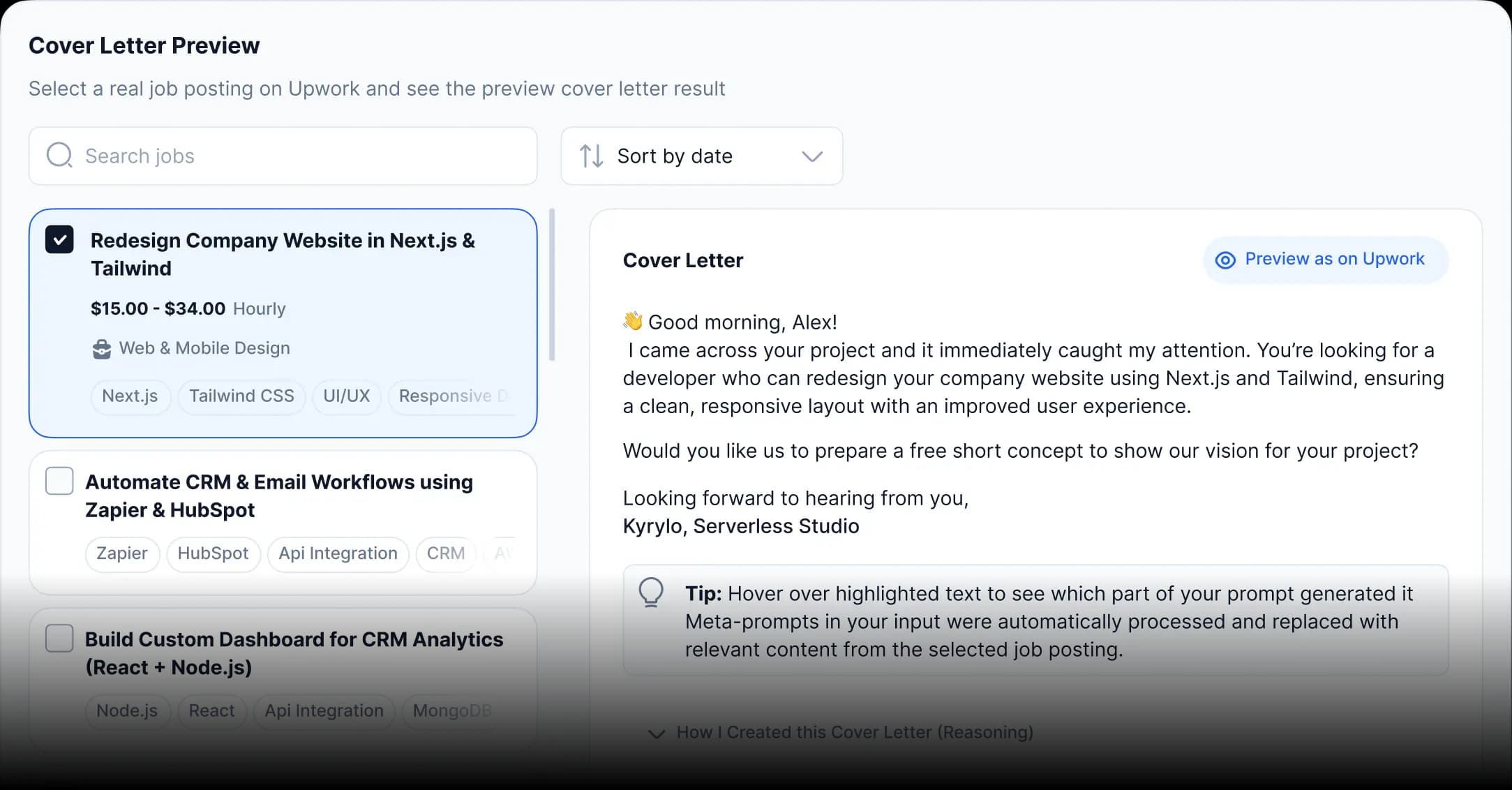Click the chevron arrow in sort dropdown
The height and width of the screenshot is (790, 1512).
pos(812,156)
